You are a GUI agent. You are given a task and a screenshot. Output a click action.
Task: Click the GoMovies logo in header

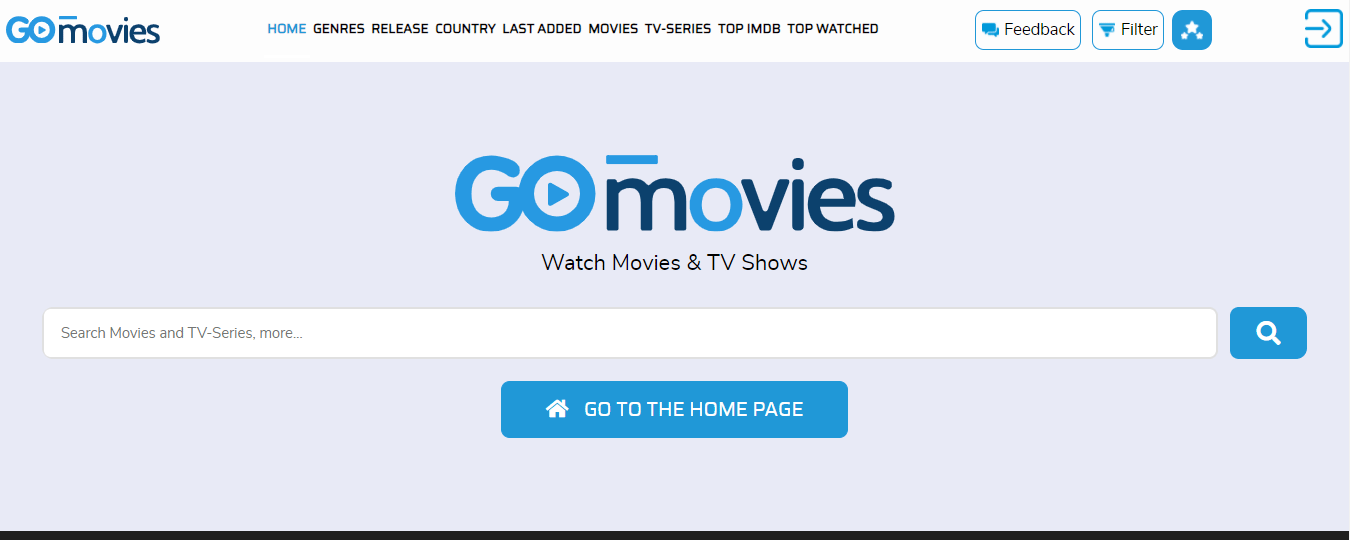click(83, 30)
